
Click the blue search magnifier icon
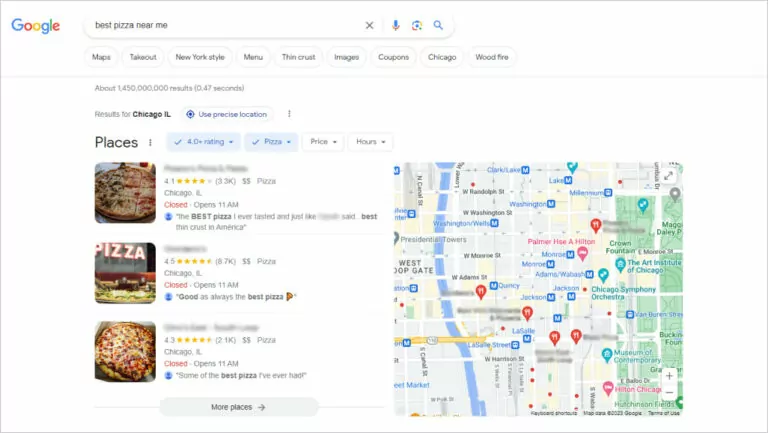(438, 26)
